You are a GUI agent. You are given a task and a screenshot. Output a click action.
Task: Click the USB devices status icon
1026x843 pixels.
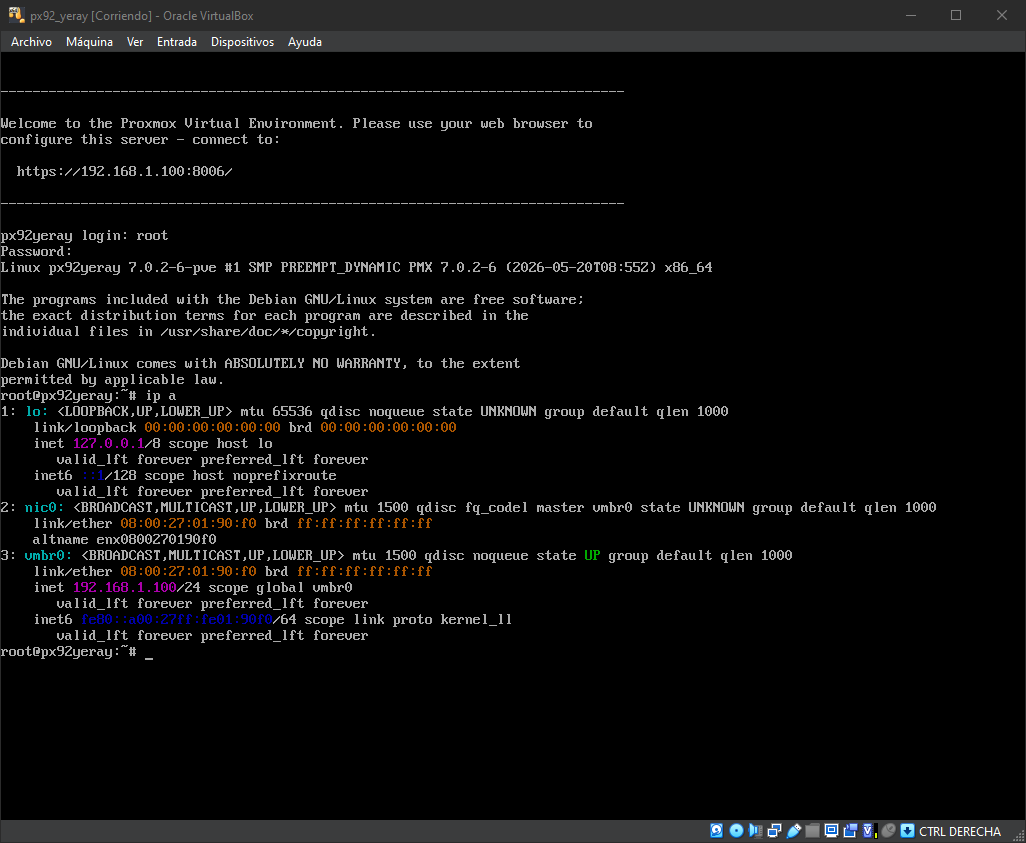[x=794, y=831]
